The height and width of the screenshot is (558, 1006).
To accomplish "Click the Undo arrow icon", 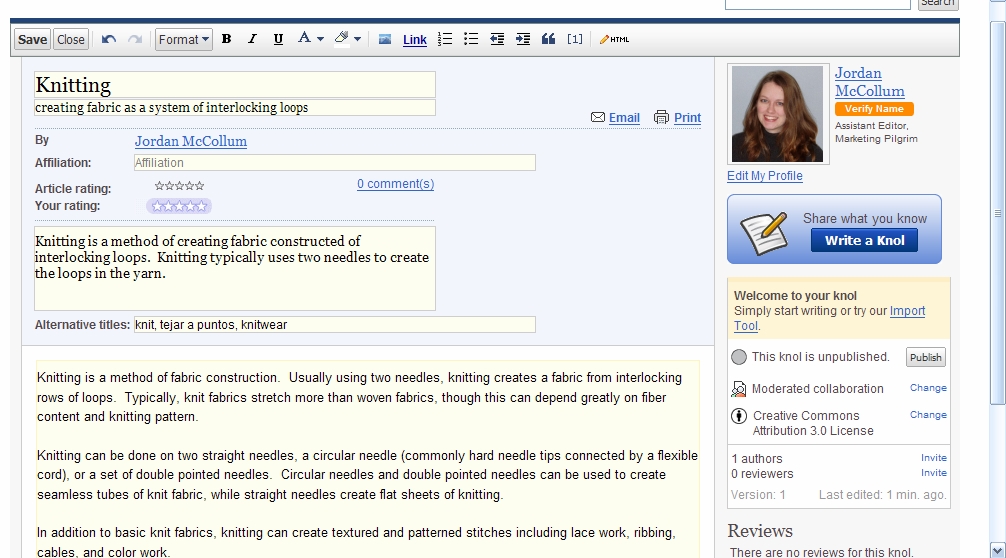I will tap(109, 40).
